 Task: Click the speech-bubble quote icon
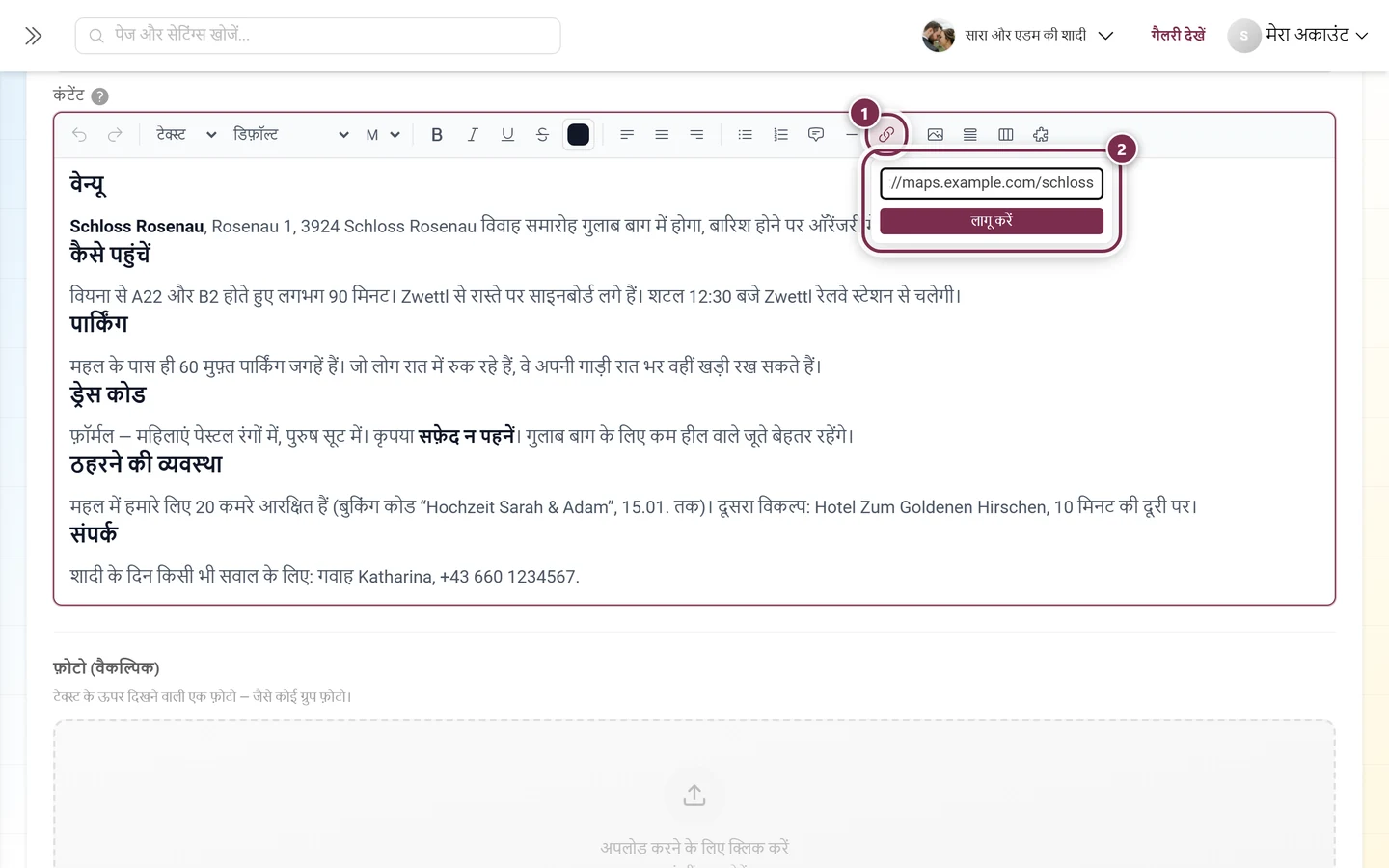click(816, 135)
